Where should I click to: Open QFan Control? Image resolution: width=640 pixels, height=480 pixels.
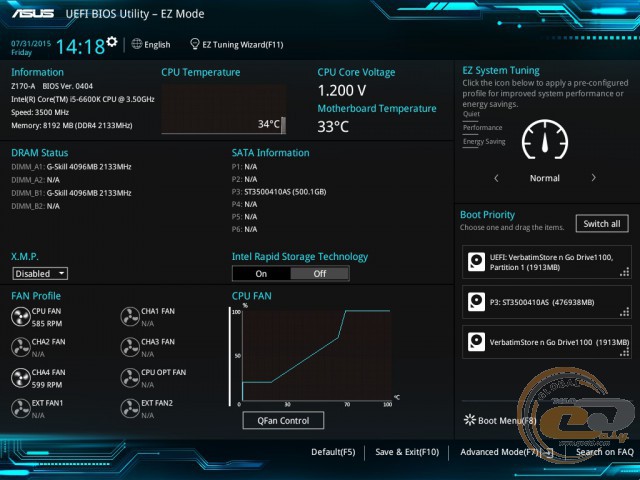point(283,420)
